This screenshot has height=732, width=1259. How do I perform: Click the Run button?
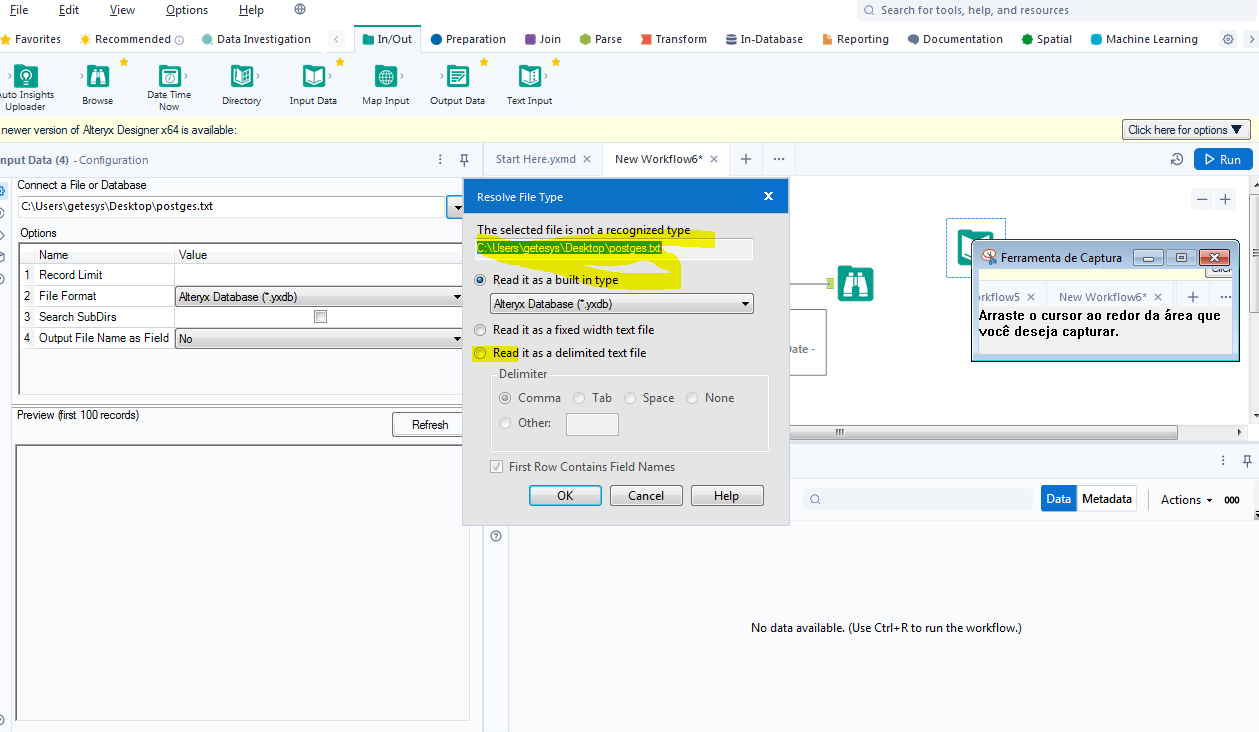pyautogui.click(x=1222, y=158)
